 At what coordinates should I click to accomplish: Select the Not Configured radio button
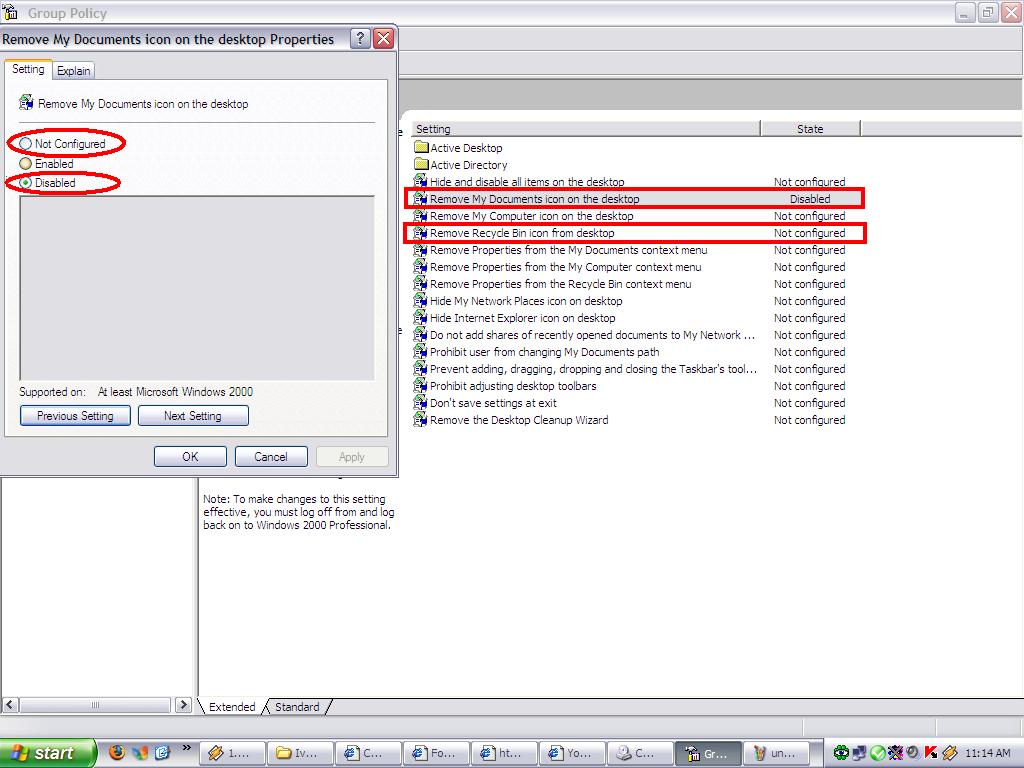25,143
